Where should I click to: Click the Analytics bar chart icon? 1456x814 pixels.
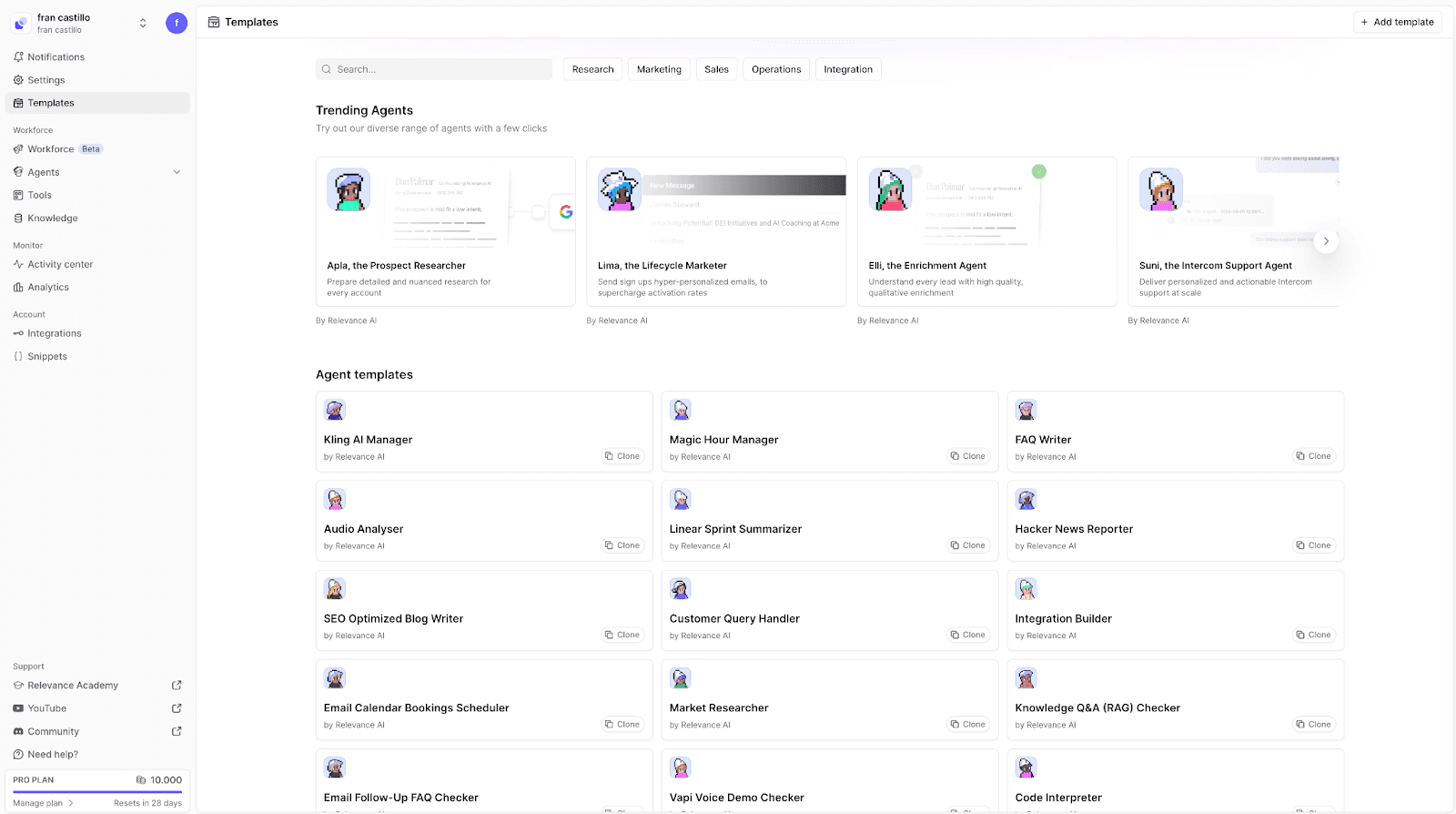coord(18,288)
